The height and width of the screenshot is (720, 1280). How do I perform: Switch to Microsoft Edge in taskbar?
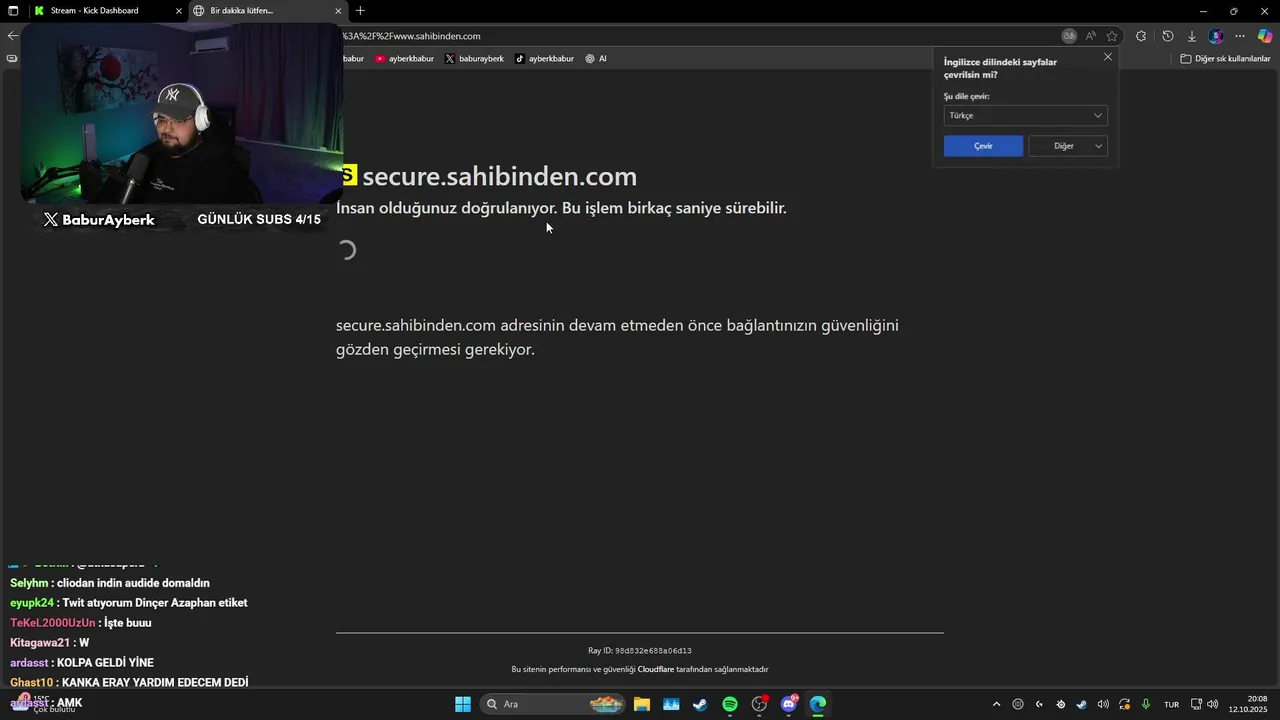coord(818,704)
